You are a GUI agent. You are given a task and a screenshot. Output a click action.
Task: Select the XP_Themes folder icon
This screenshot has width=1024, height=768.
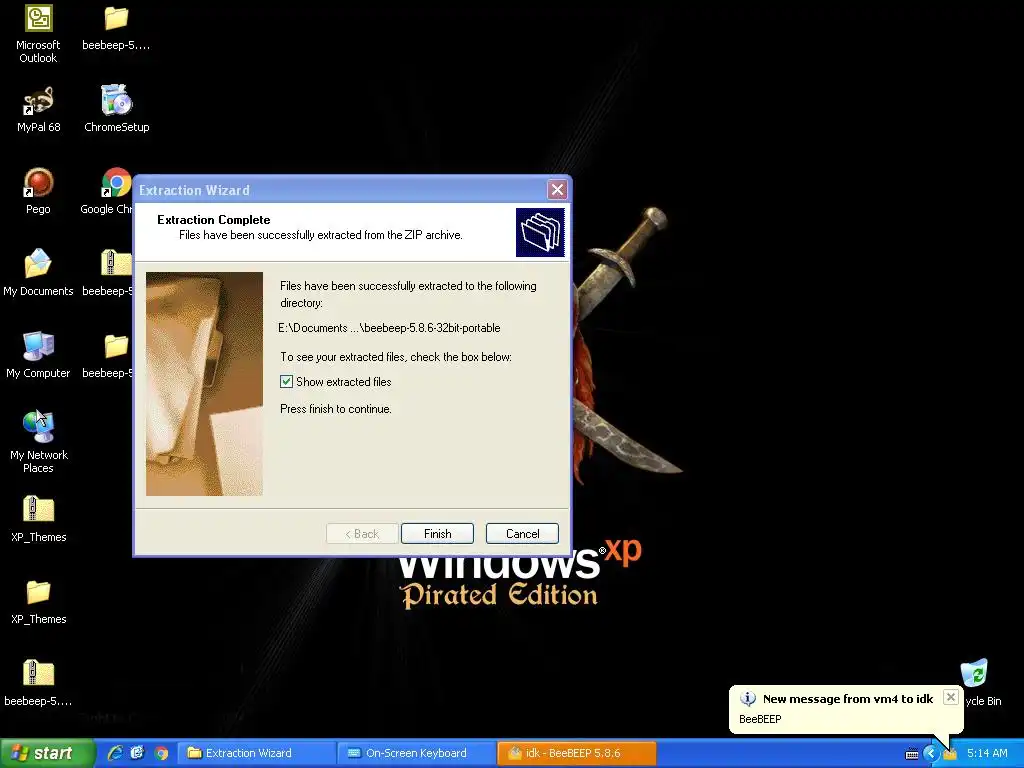[x=38, y=602]
